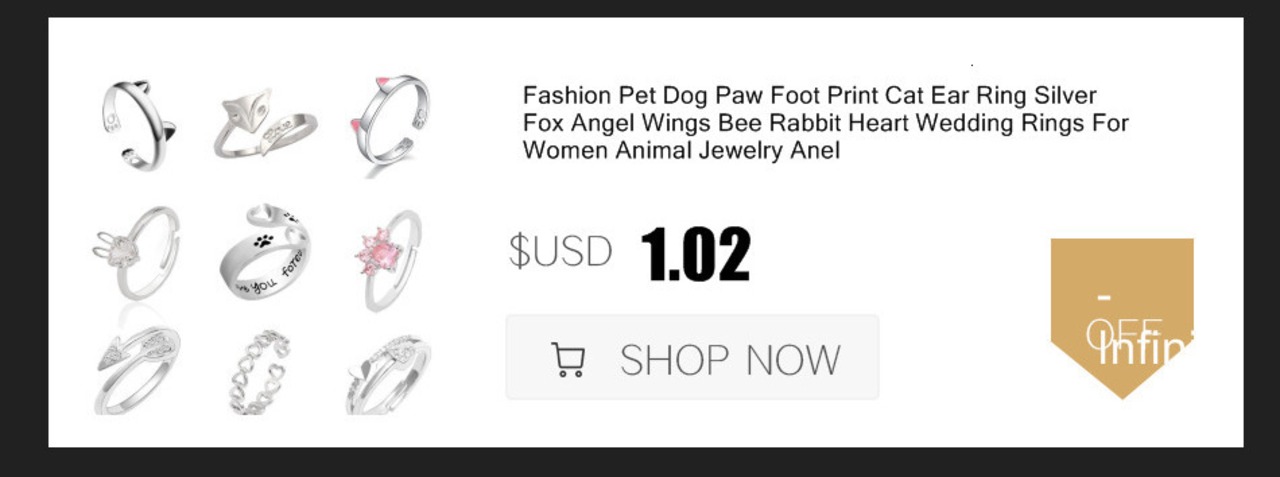
Task: Click the 1.02 price amount
Action: (695, 253)
